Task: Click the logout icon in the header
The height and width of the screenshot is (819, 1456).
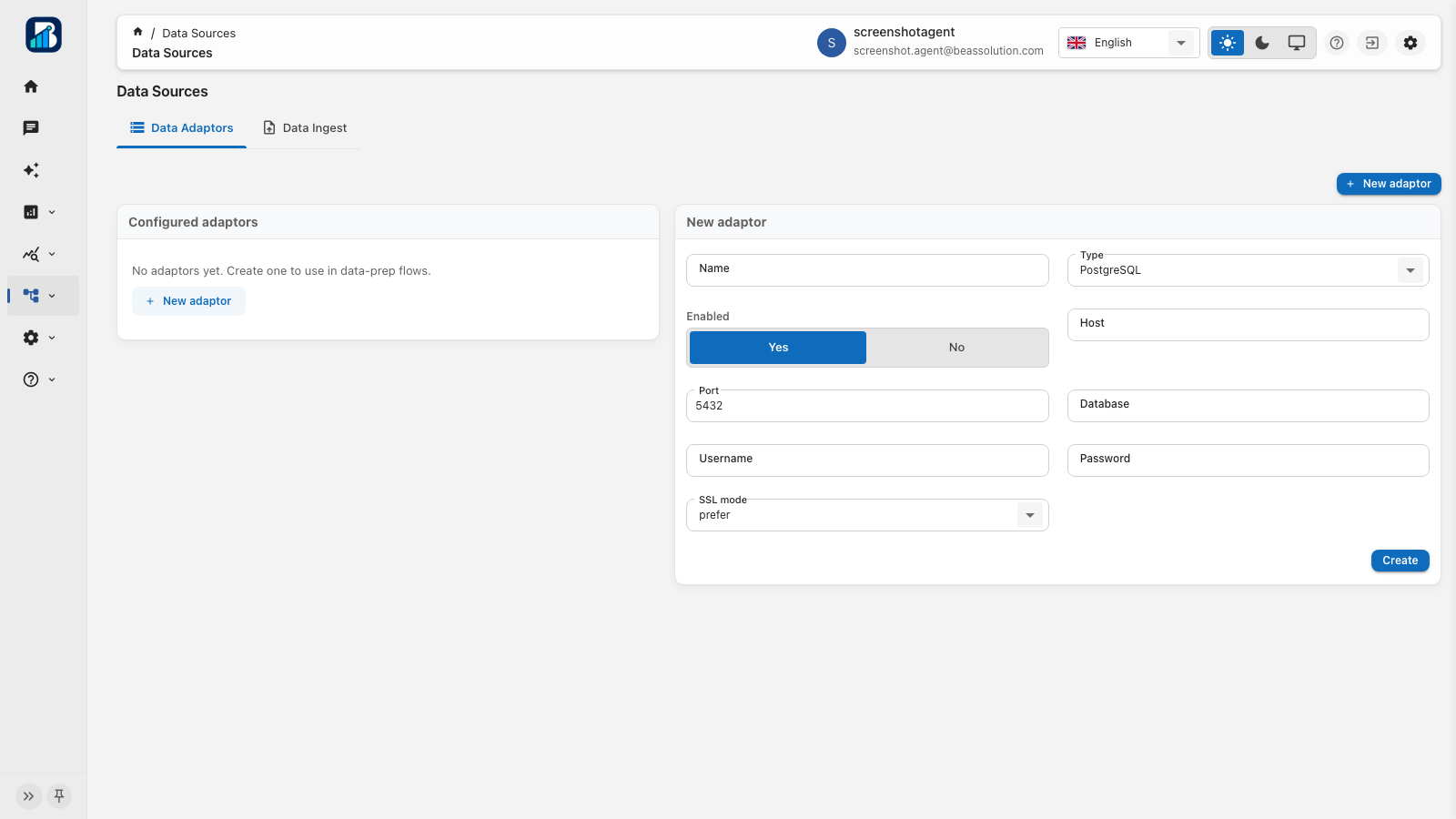Action: [1372, 43]
